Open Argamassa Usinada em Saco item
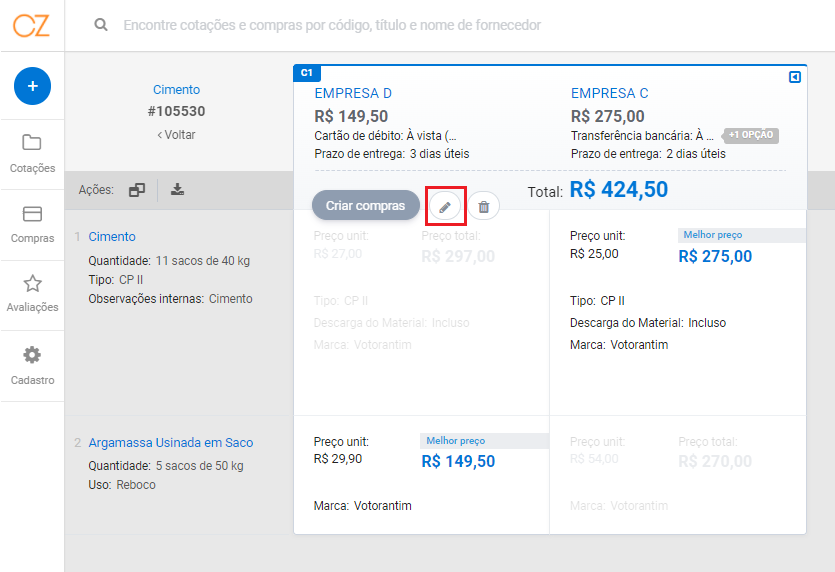 point(170,443)
